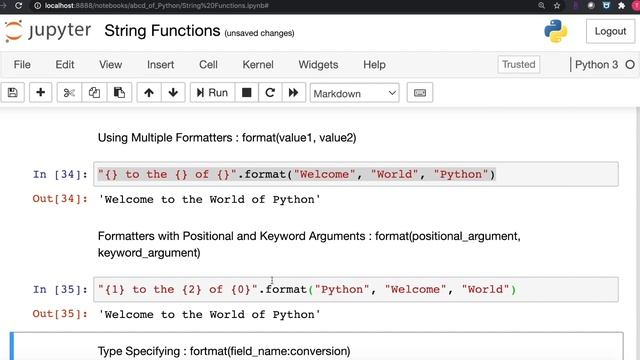Cut selected cells with scissors icon

(69, 93)
